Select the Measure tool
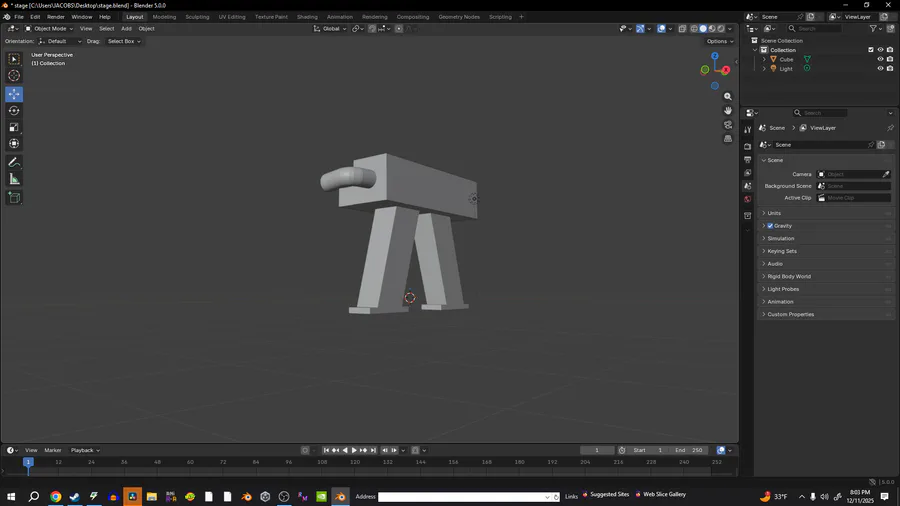The image size is (900, 506). (x=14, y=180)
